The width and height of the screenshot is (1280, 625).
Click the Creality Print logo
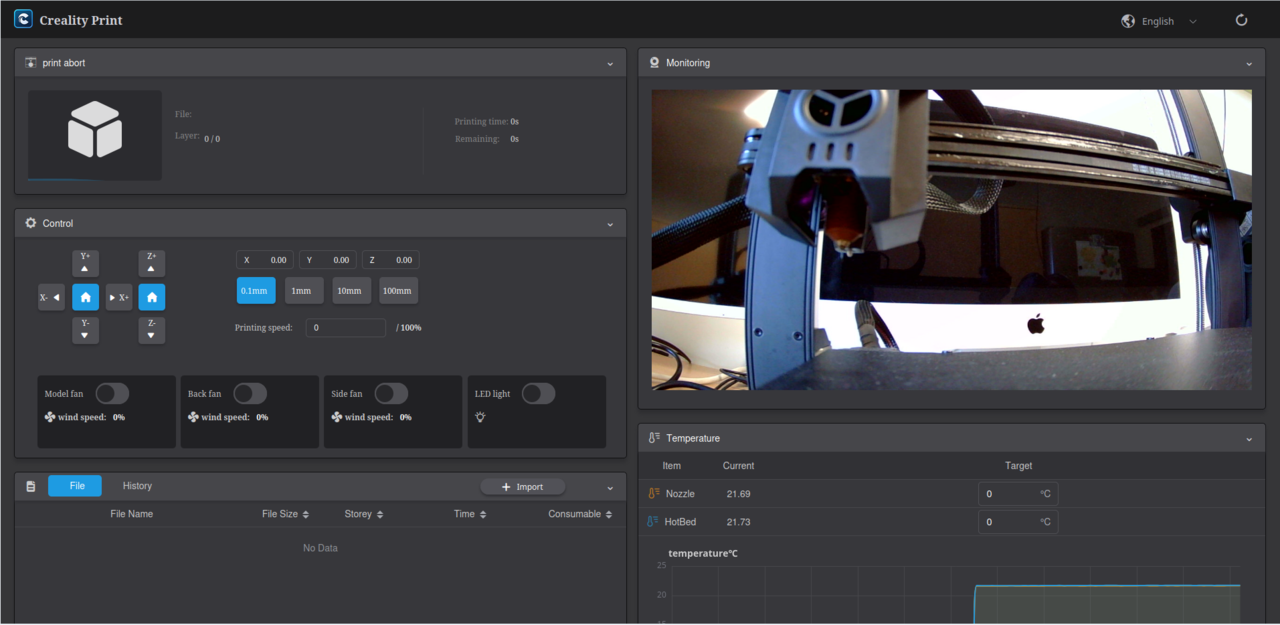pyautogui.click(x=23, y=20)
